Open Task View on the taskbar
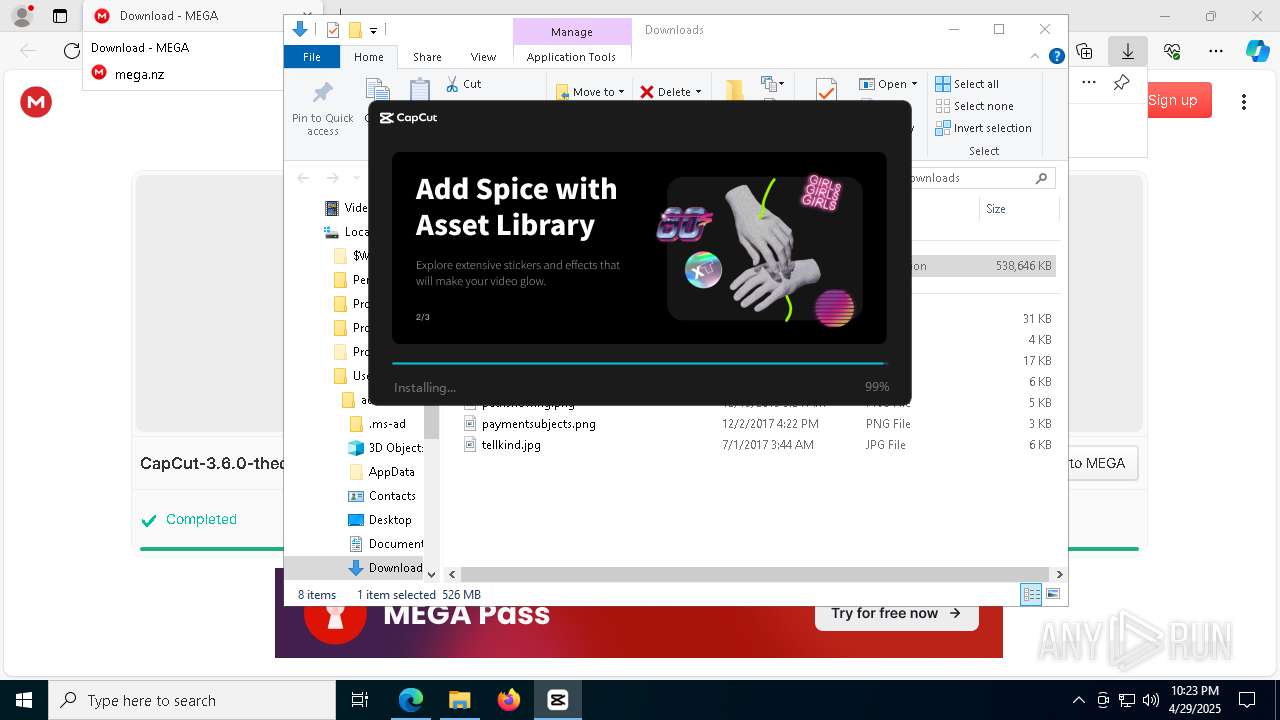 coord(360,700)
